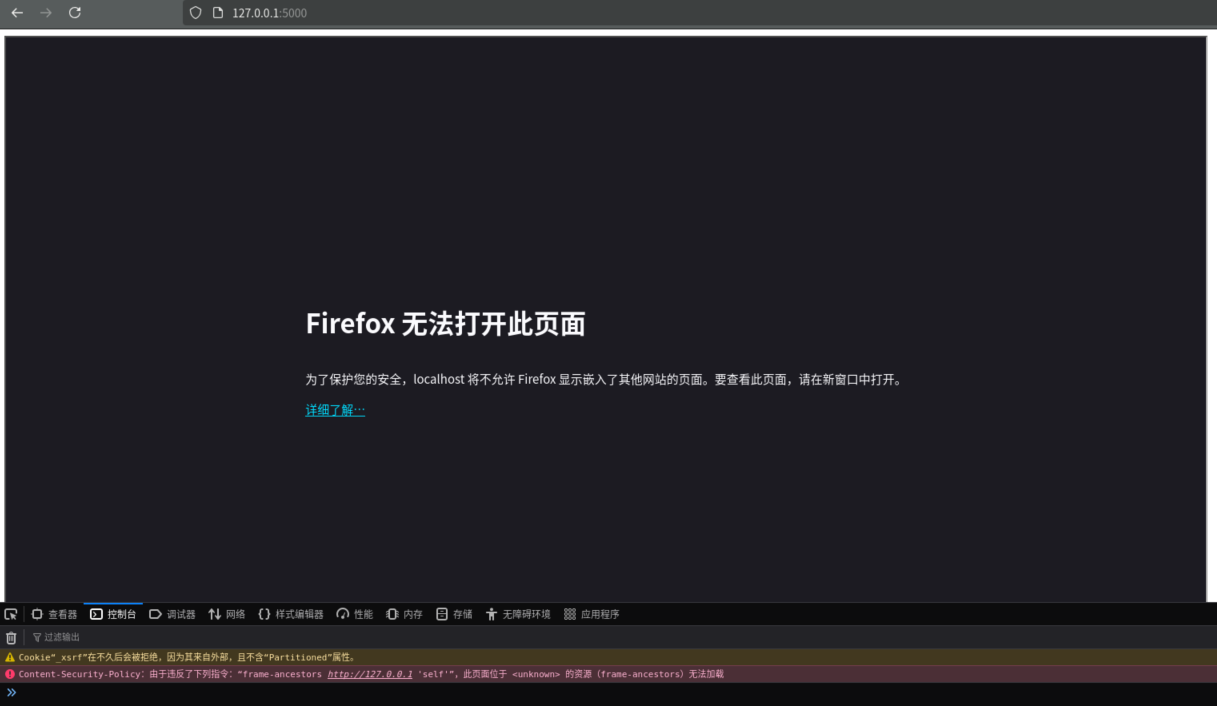
Task: Switch to the 查看器 inspector tab
Action: [54, 614]
